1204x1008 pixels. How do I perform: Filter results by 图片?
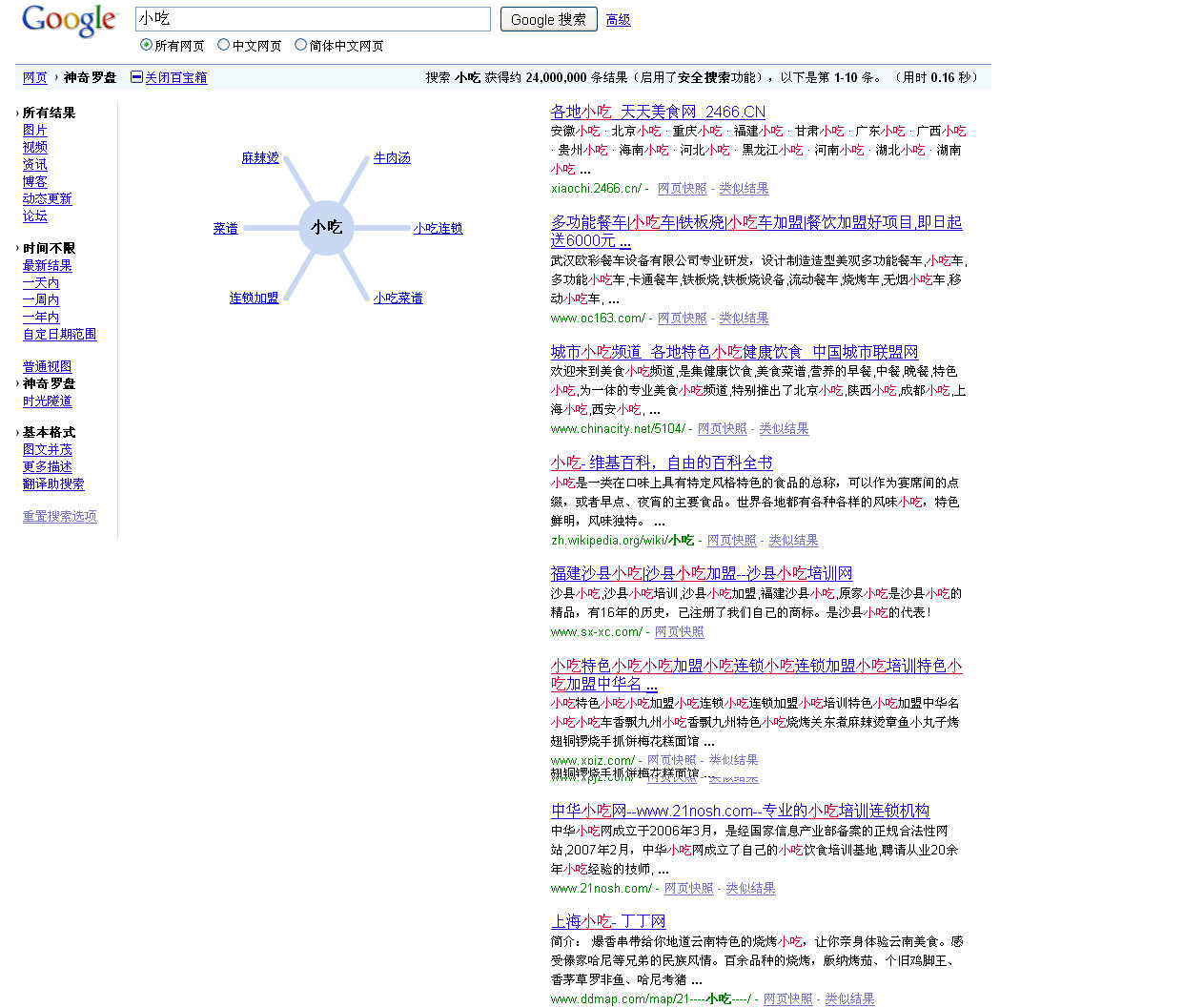(x=34, y=131)
